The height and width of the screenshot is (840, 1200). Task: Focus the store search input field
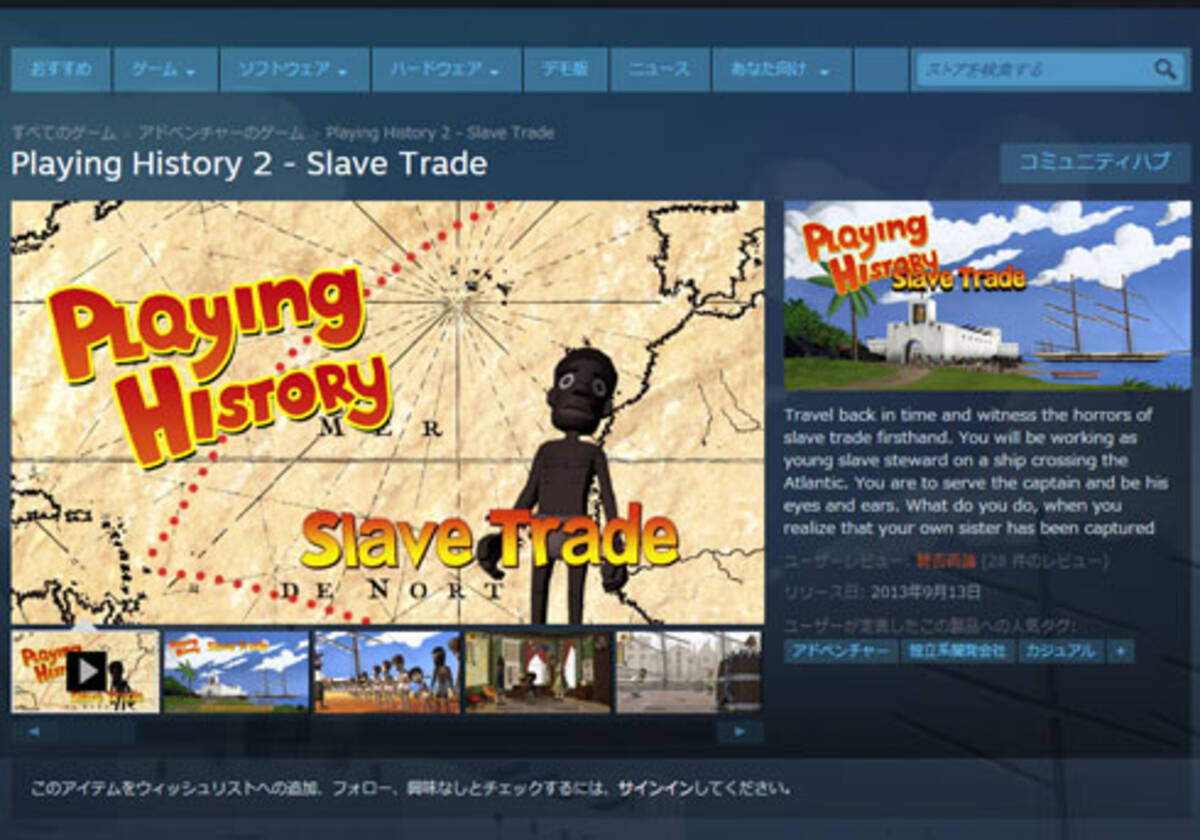click(x=1033, y=69)
